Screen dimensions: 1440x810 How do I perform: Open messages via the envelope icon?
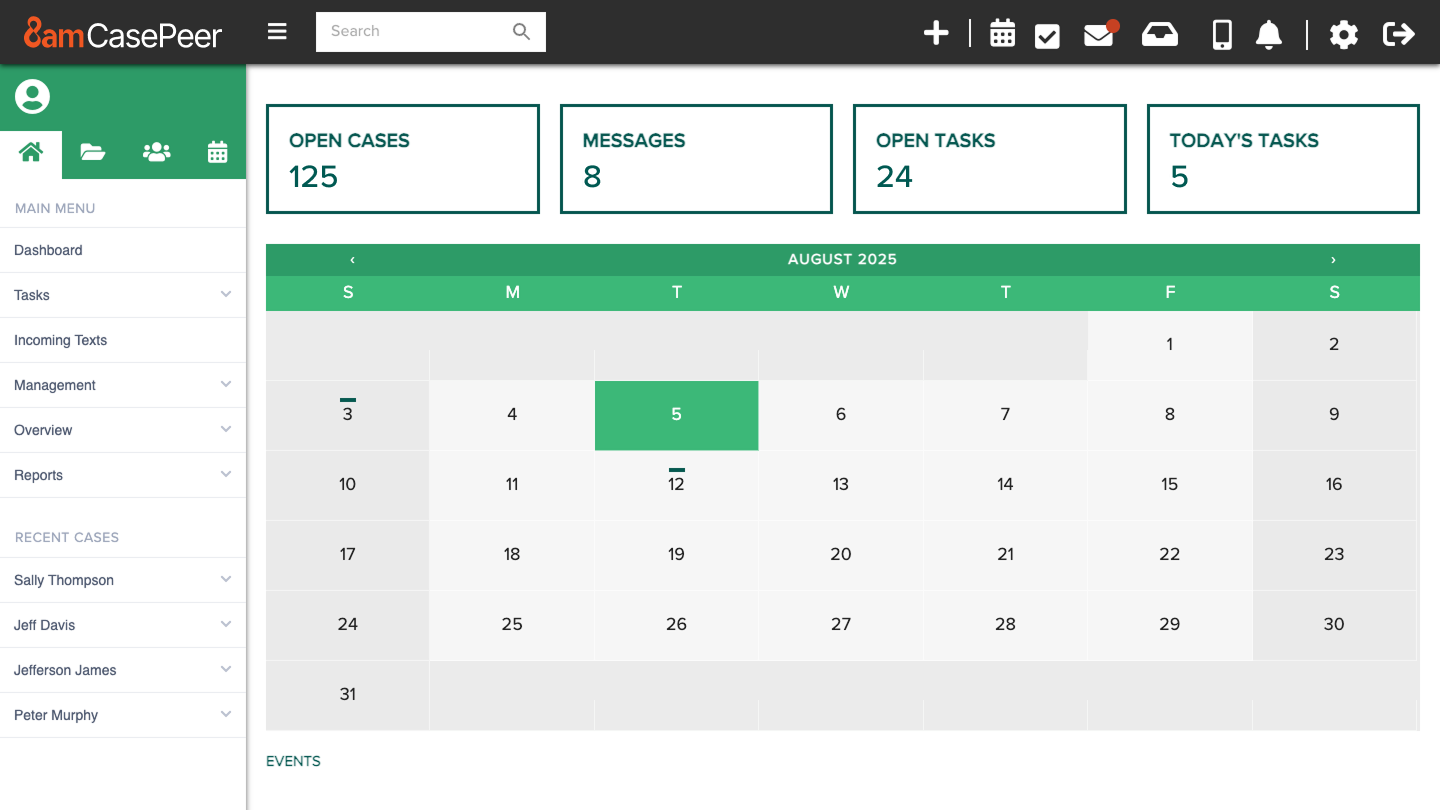[x=1097, y=34]
